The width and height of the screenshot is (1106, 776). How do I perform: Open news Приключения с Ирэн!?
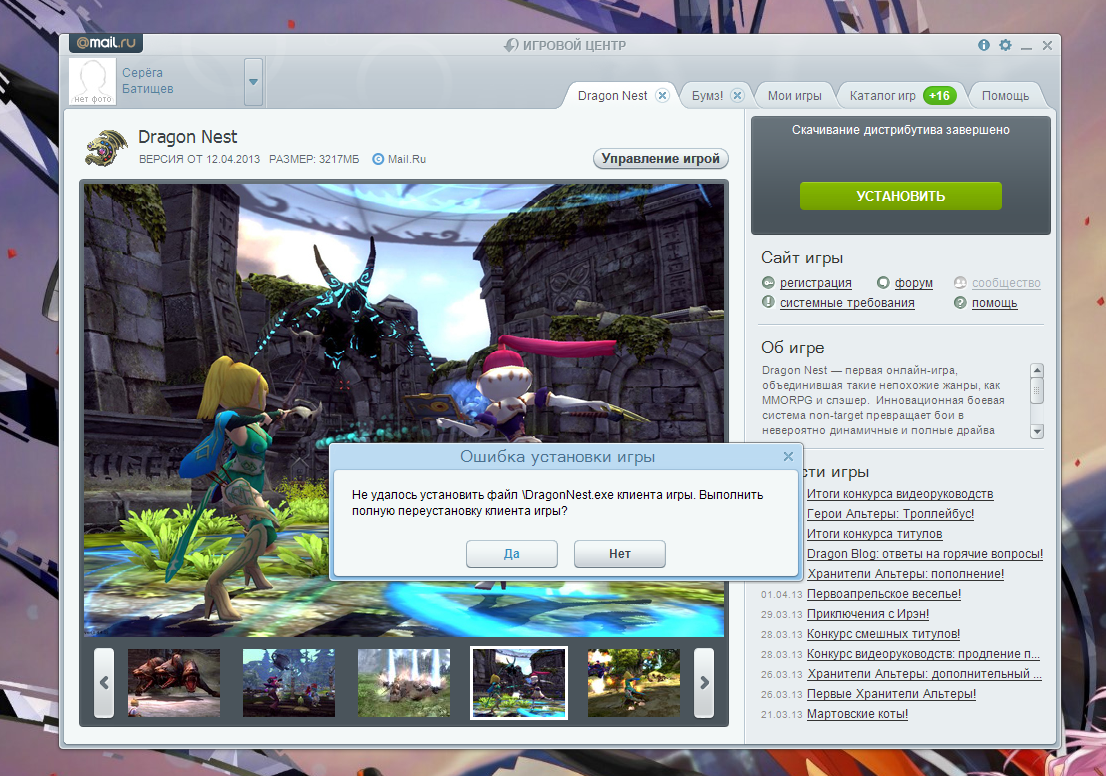tap(868, 614)
